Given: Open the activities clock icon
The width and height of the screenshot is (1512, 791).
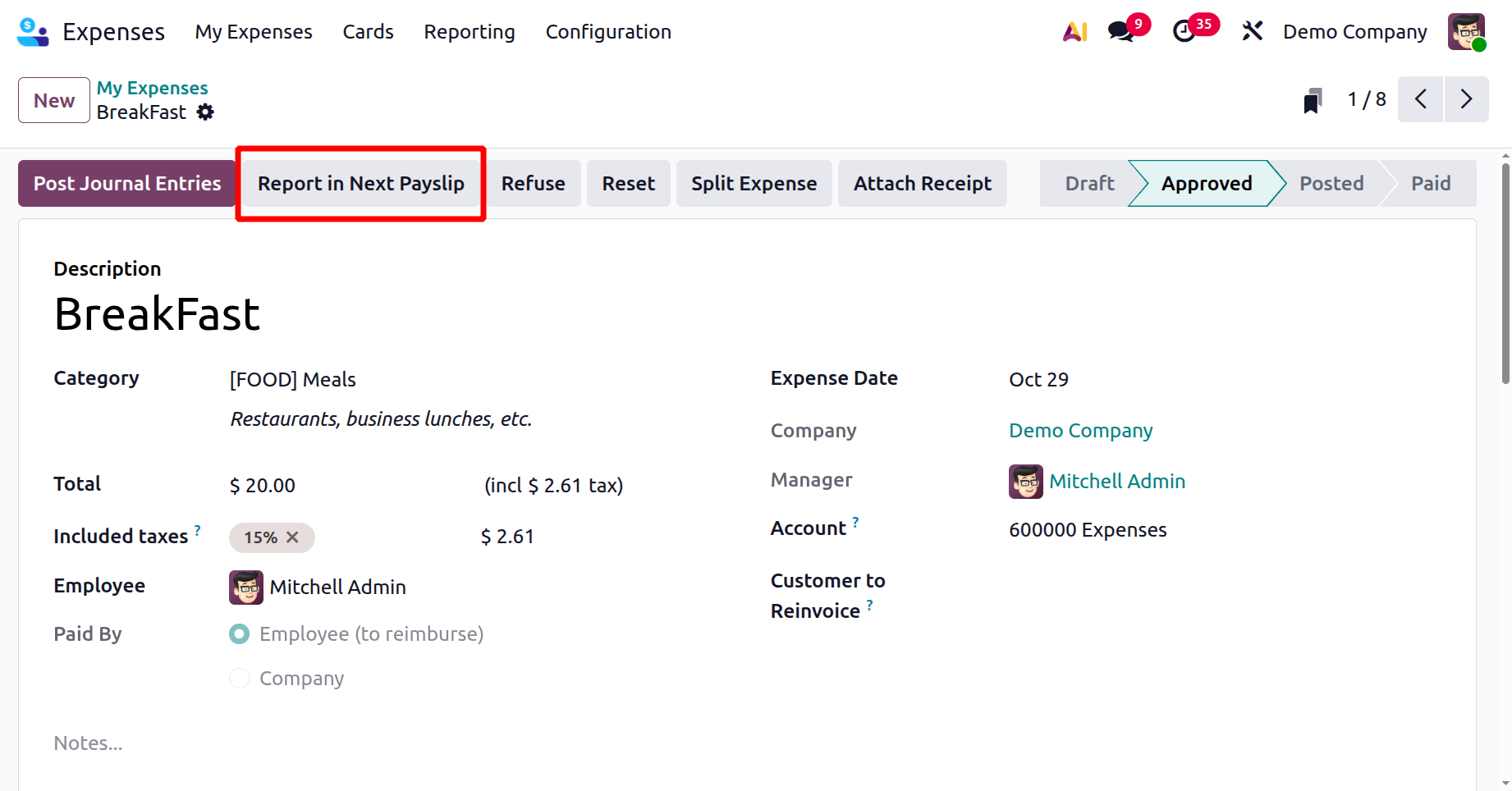Looking at the screenshot, I should [x=1184, y=32].
